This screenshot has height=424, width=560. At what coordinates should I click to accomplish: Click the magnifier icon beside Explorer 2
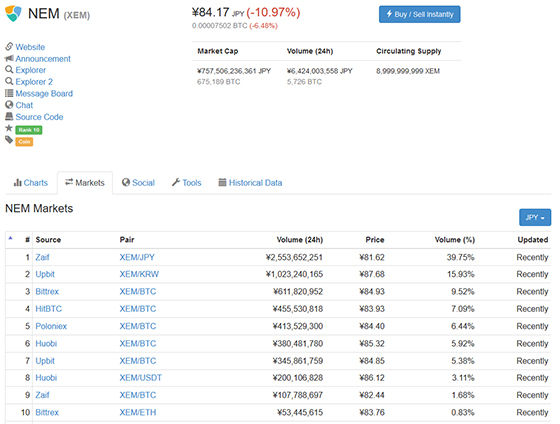(x=9, y=81)
